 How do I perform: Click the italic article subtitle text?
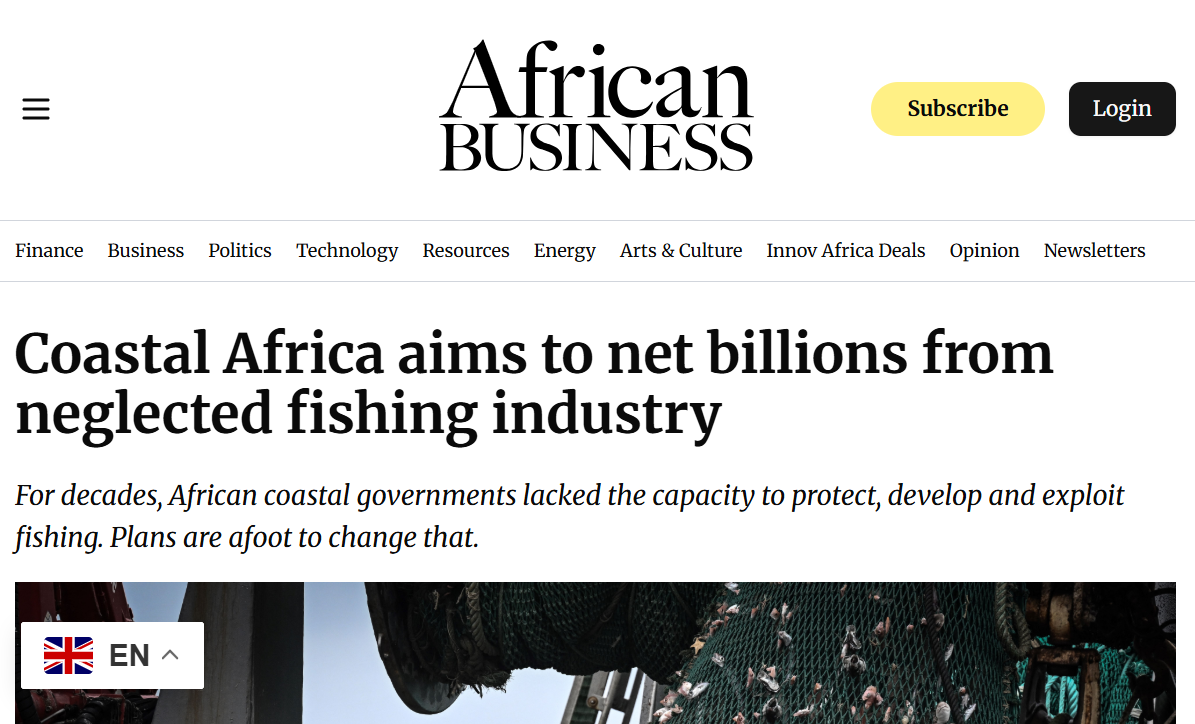[569, 516]
